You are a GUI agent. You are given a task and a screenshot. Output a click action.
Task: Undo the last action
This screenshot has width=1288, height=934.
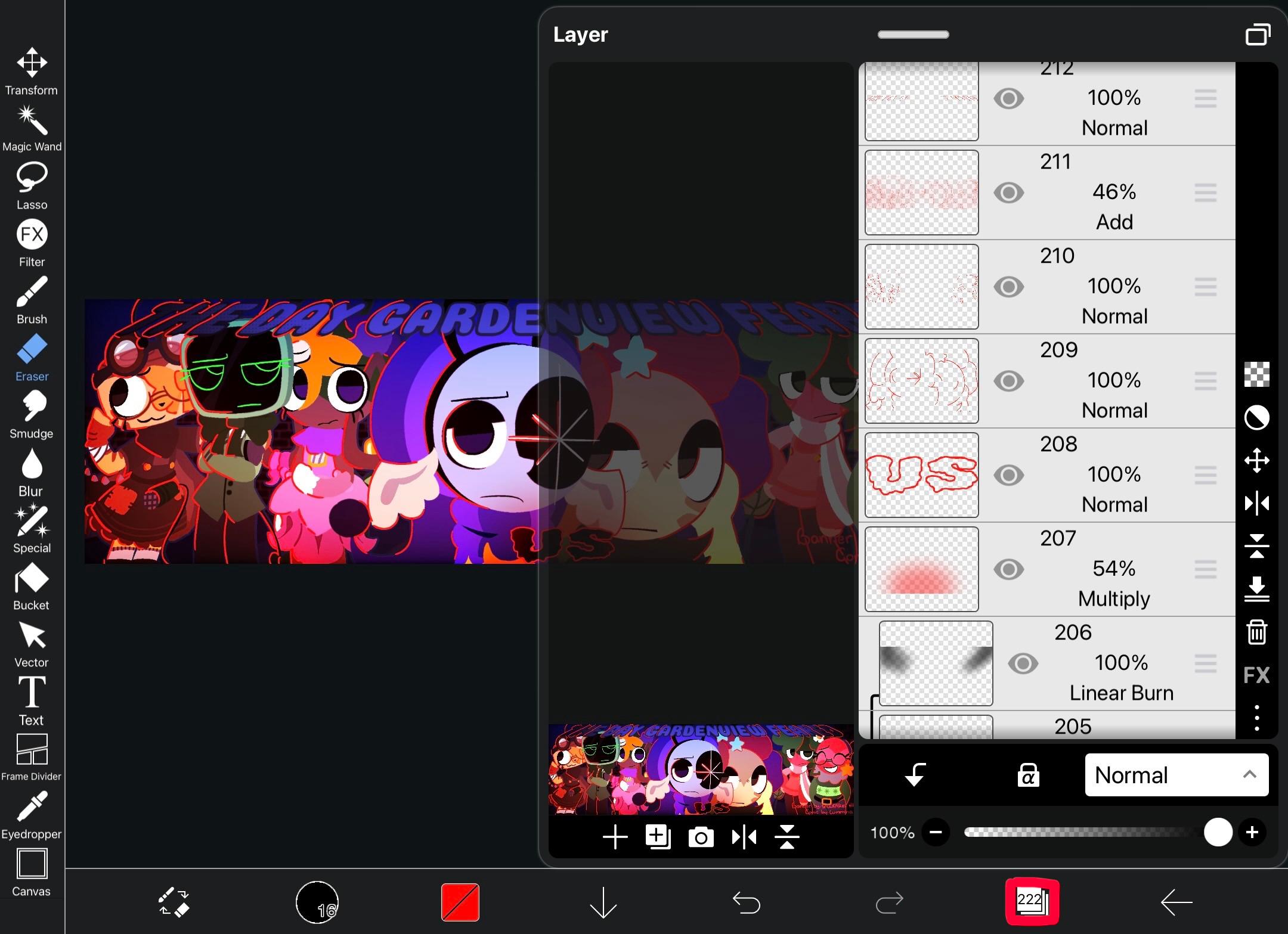[746, 902]
